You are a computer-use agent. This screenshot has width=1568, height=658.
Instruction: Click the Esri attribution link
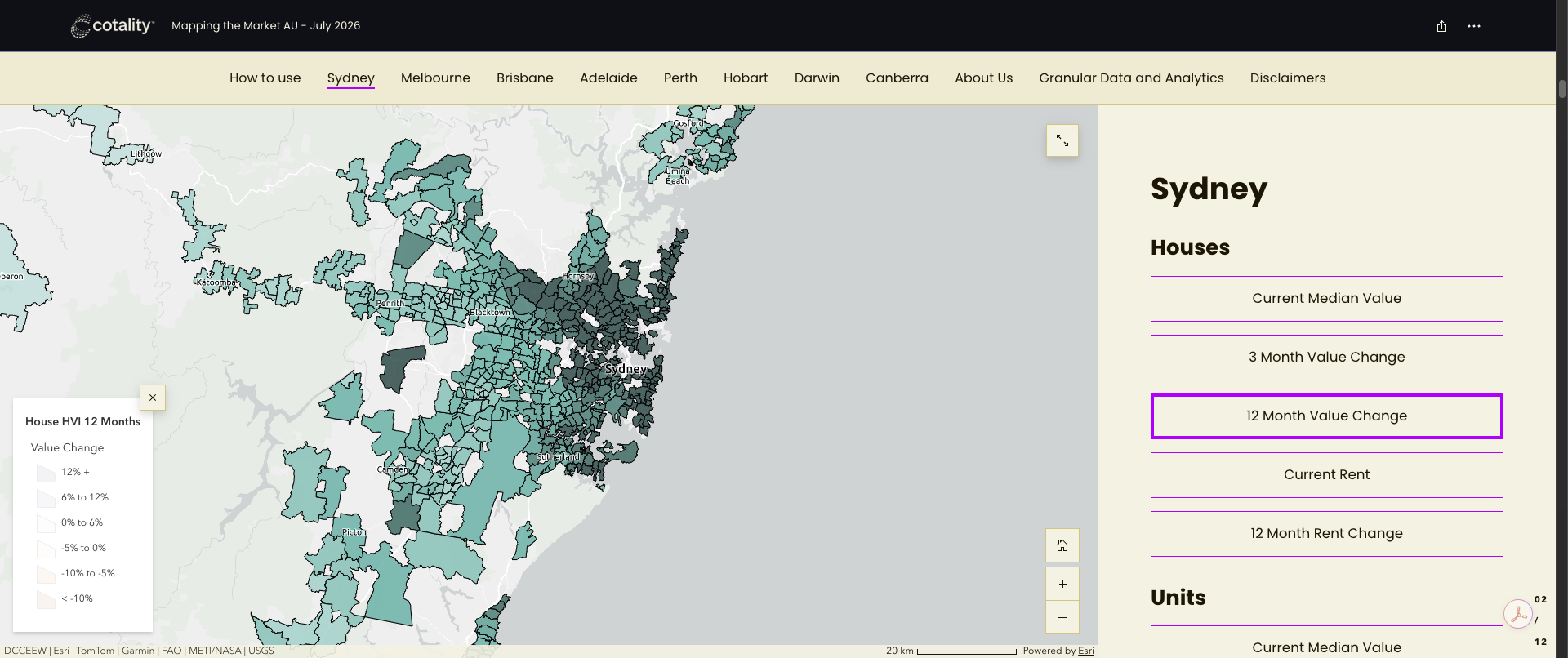1086,651
